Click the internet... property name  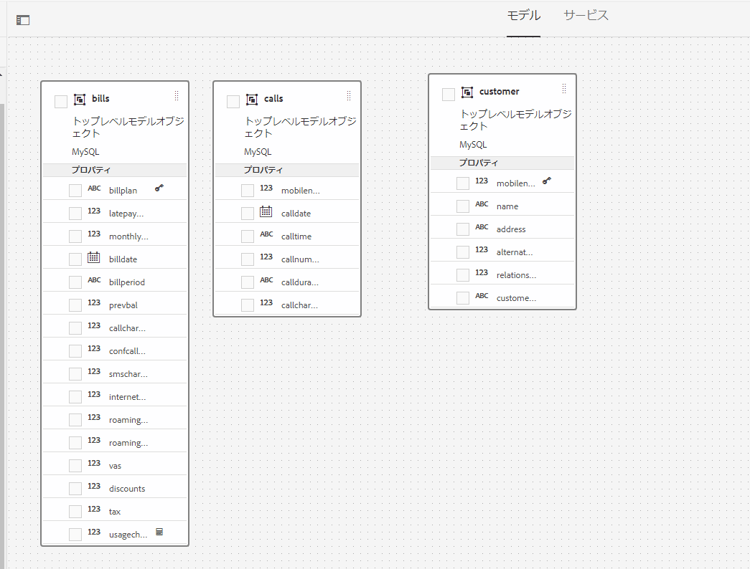[127, 397]
